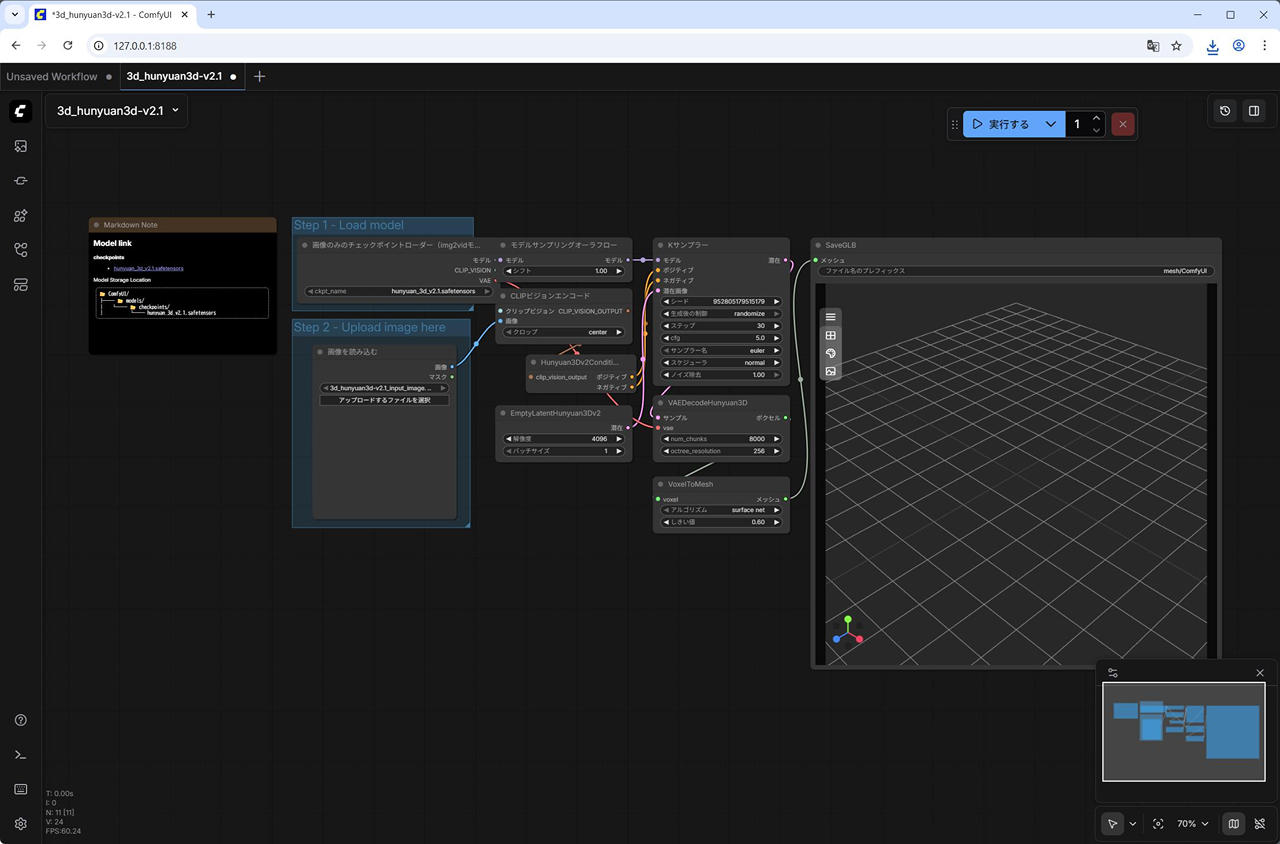1280x844 pixels.
Task: Click the 実行する run button
Action: click(x=1001, y=124)
